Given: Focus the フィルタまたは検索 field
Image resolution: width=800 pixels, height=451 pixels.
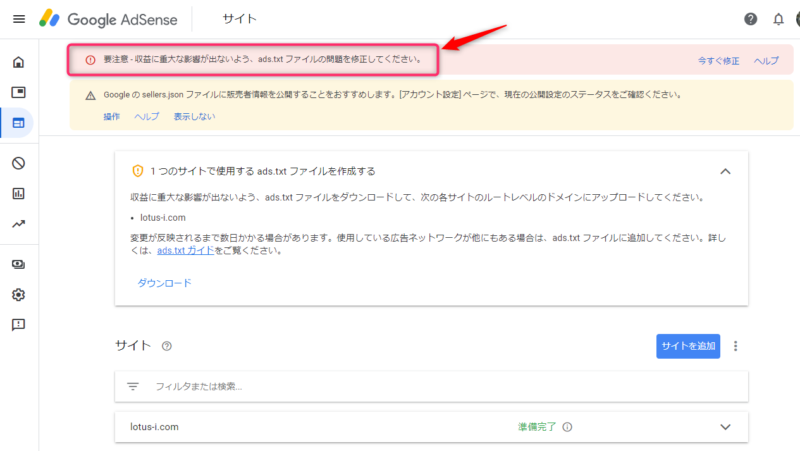Looking at the screenshot, I should (431, 387).
